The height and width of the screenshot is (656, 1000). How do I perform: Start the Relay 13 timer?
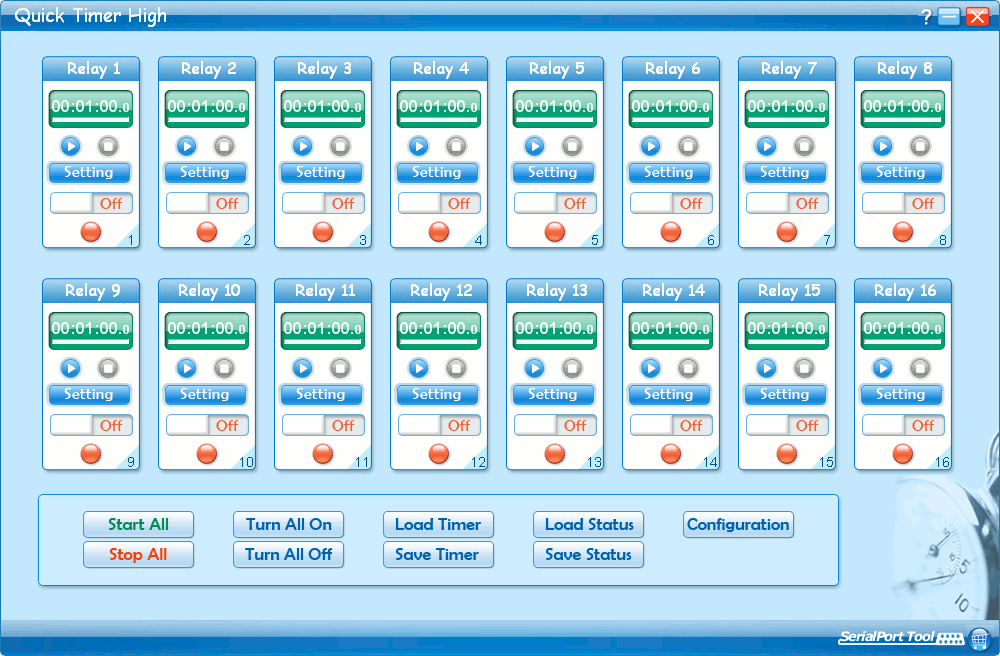(x=535, y=368)
